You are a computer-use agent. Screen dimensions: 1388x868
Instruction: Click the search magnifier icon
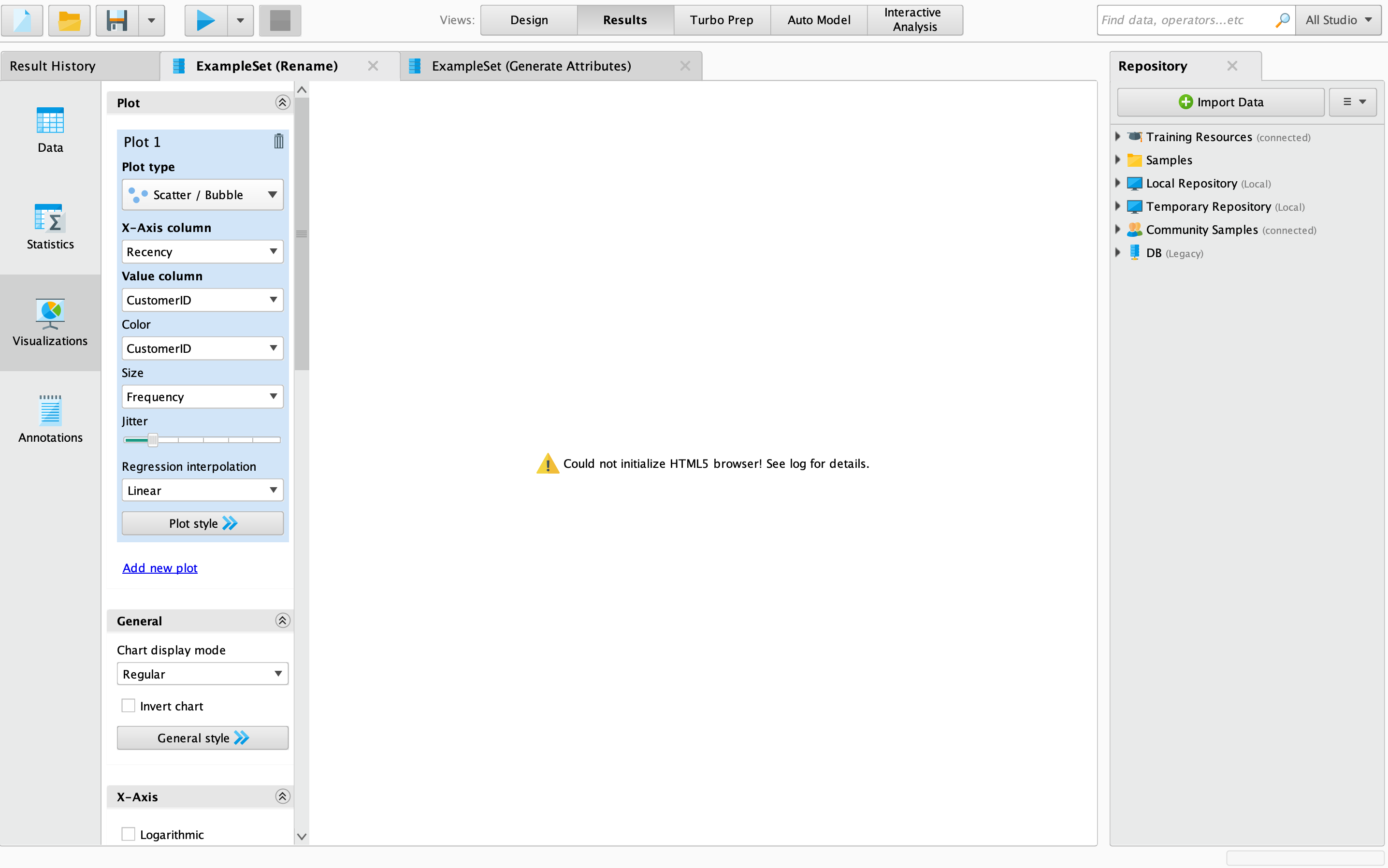[1282, 20]
